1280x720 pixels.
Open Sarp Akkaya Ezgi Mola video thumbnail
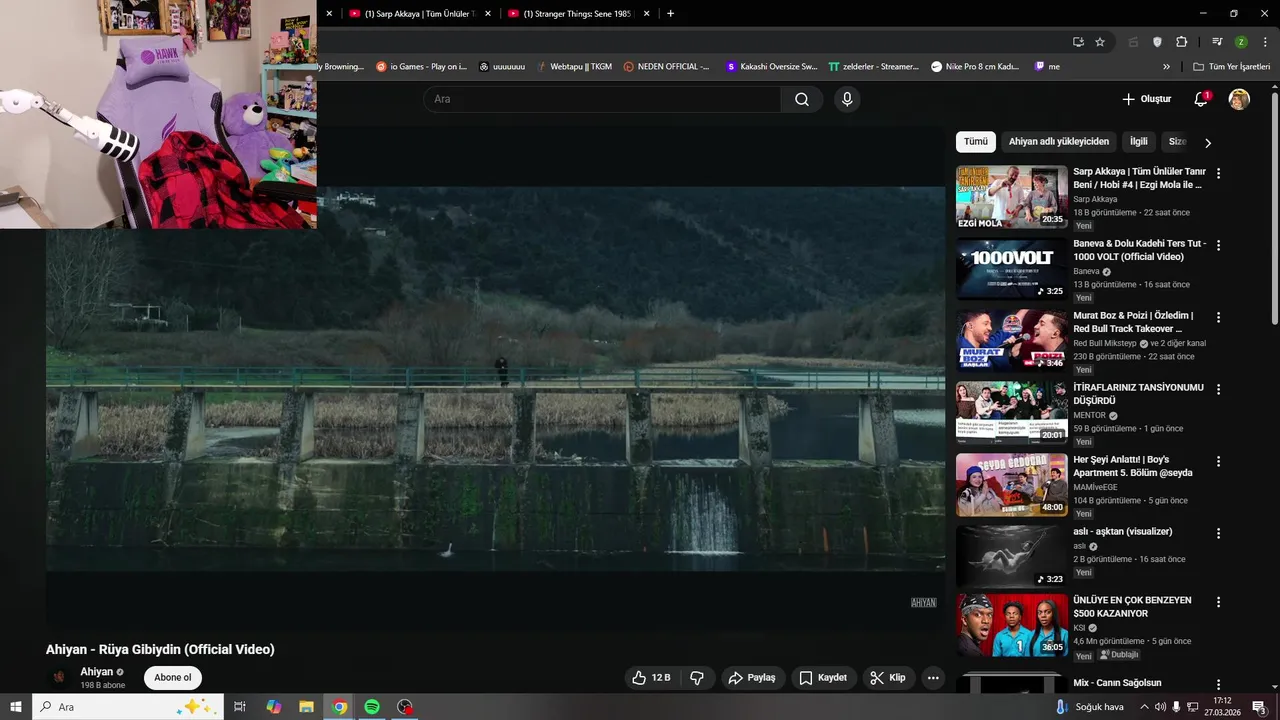pyautogui.click(x=1012, y=197)
